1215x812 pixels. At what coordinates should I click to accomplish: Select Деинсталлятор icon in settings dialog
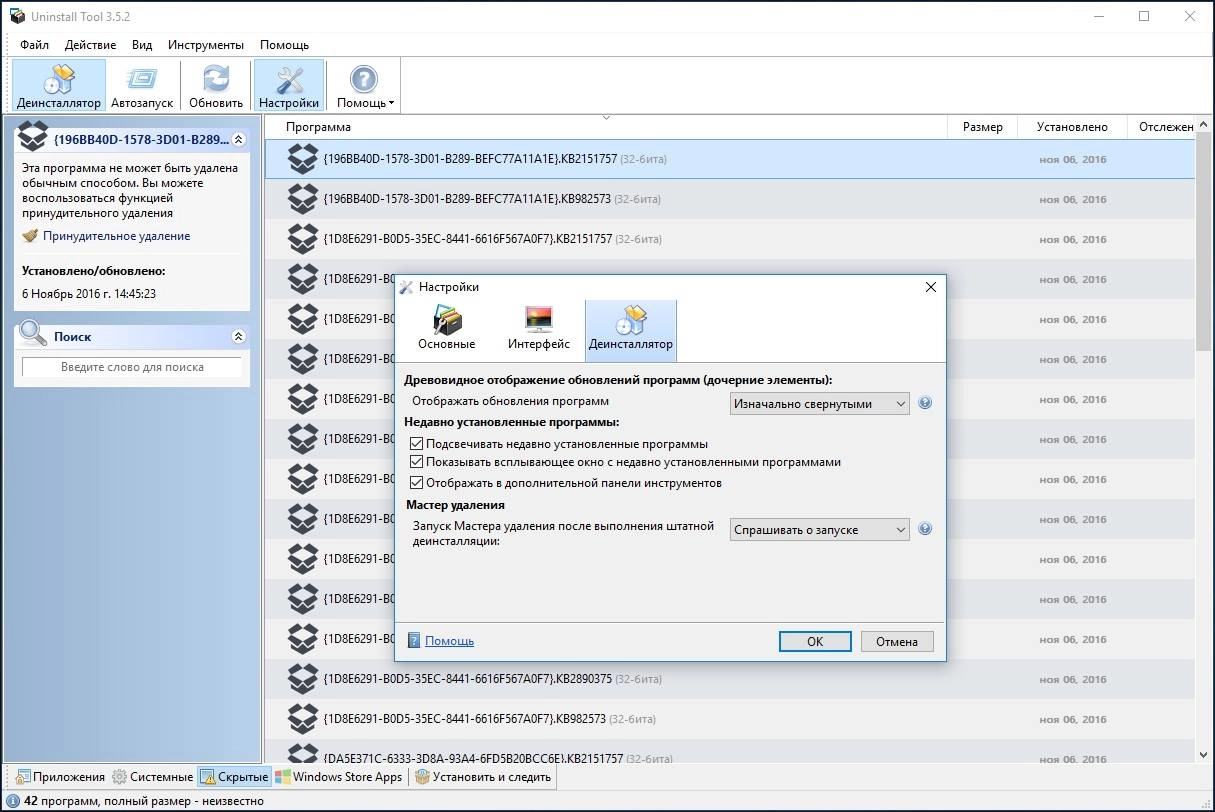tap(631, 320)
